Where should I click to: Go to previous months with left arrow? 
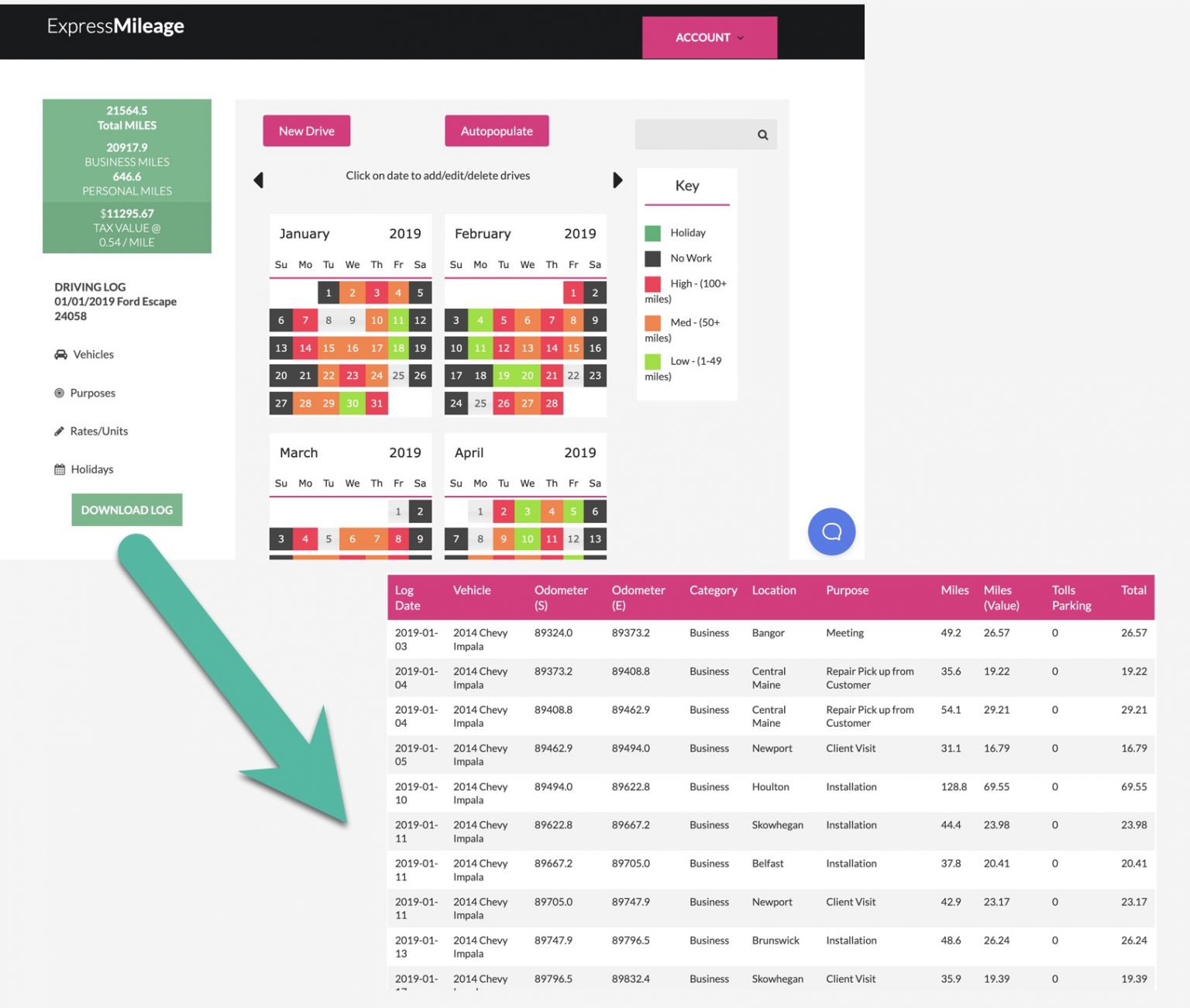pos(259,180)
